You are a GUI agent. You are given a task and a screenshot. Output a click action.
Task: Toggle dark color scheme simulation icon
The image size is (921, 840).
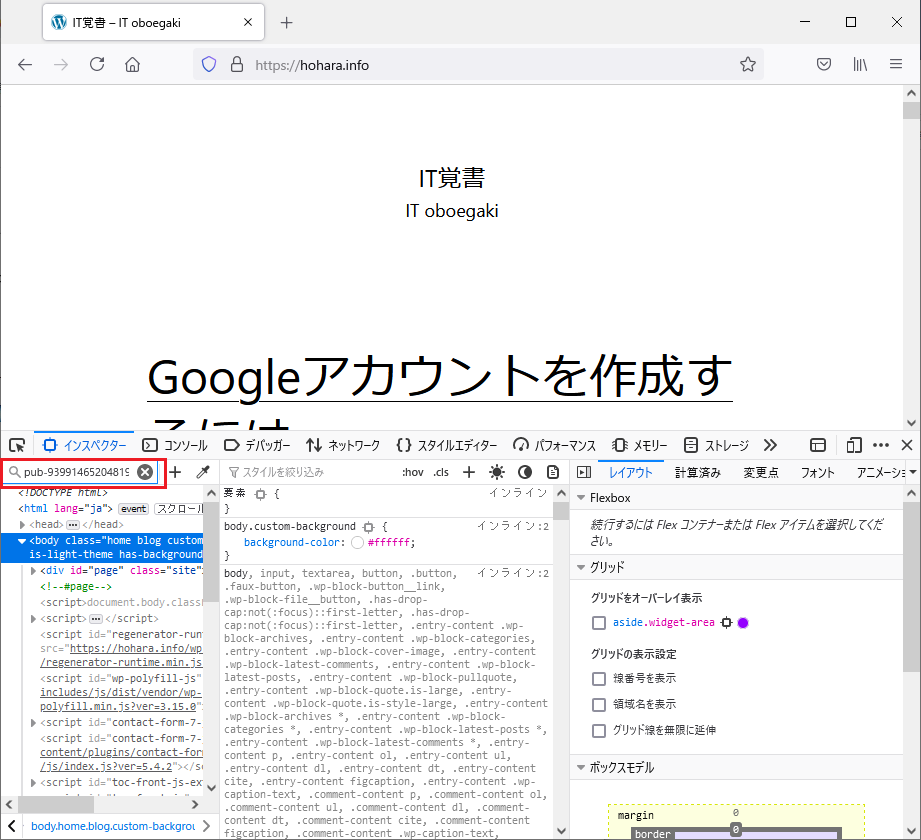(525, 472)
